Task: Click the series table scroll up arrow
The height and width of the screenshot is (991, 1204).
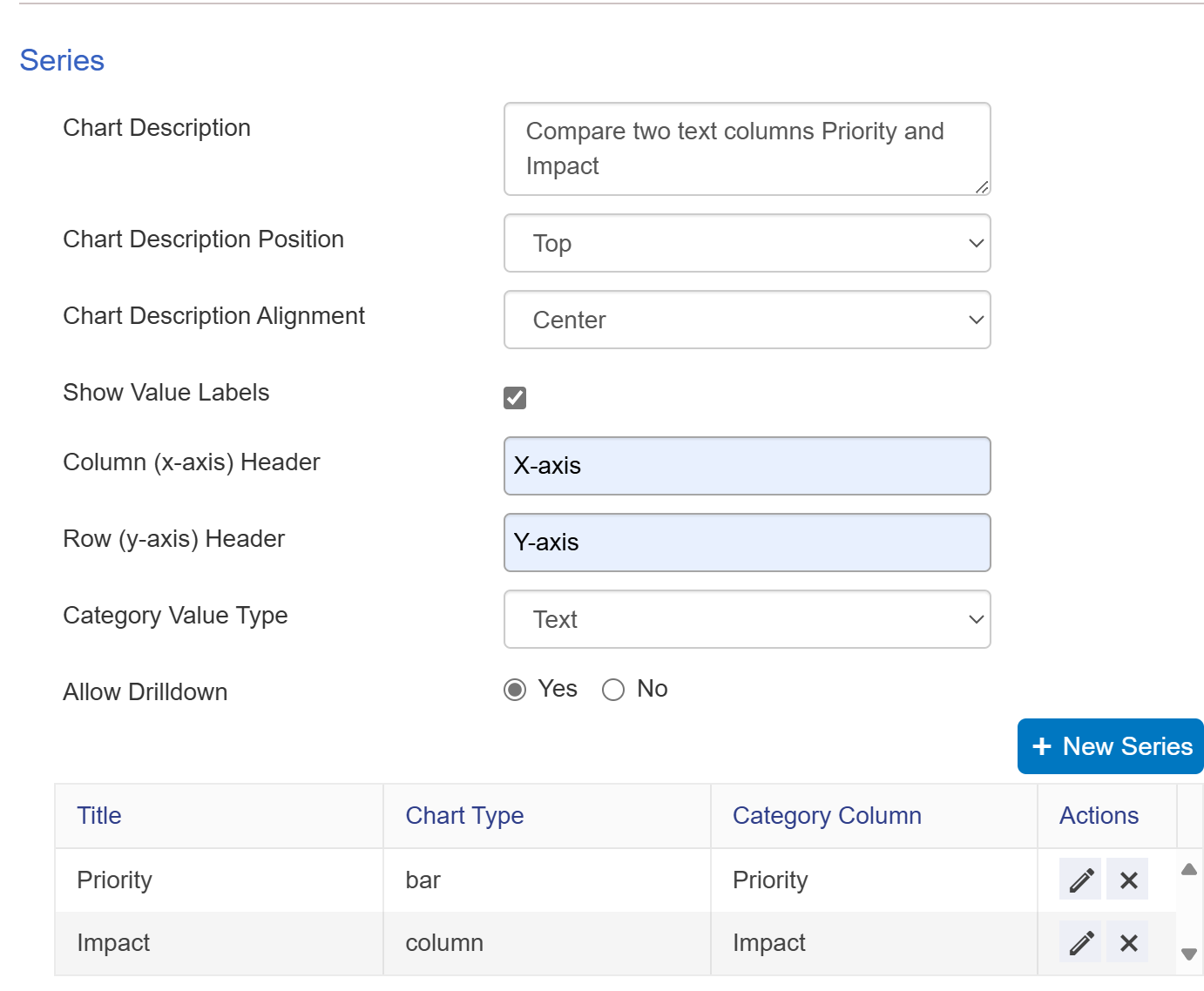Action: click(x=1189, y=869)
